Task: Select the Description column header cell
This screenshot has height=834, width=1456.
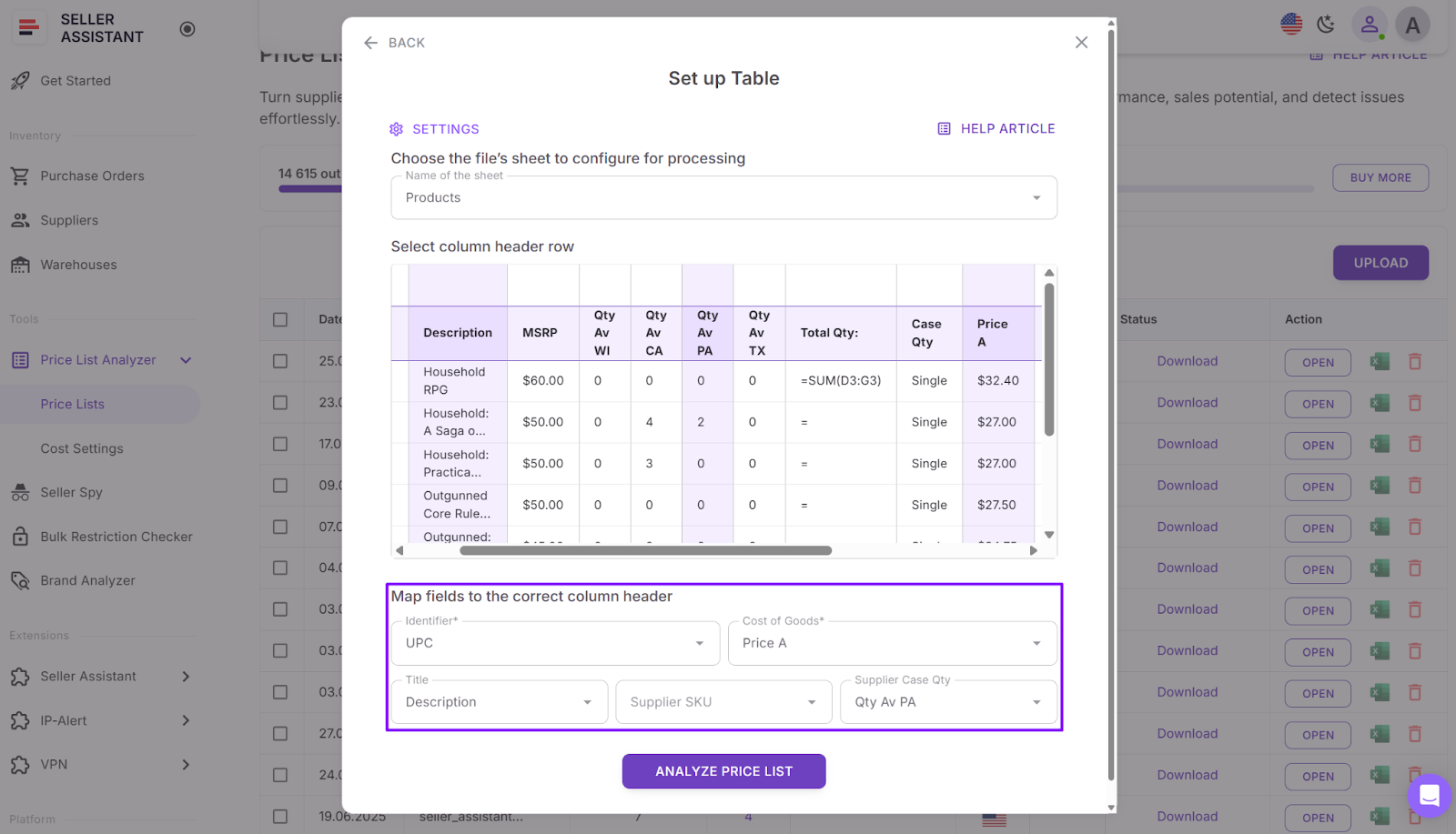Action: [x=457, y=333]
